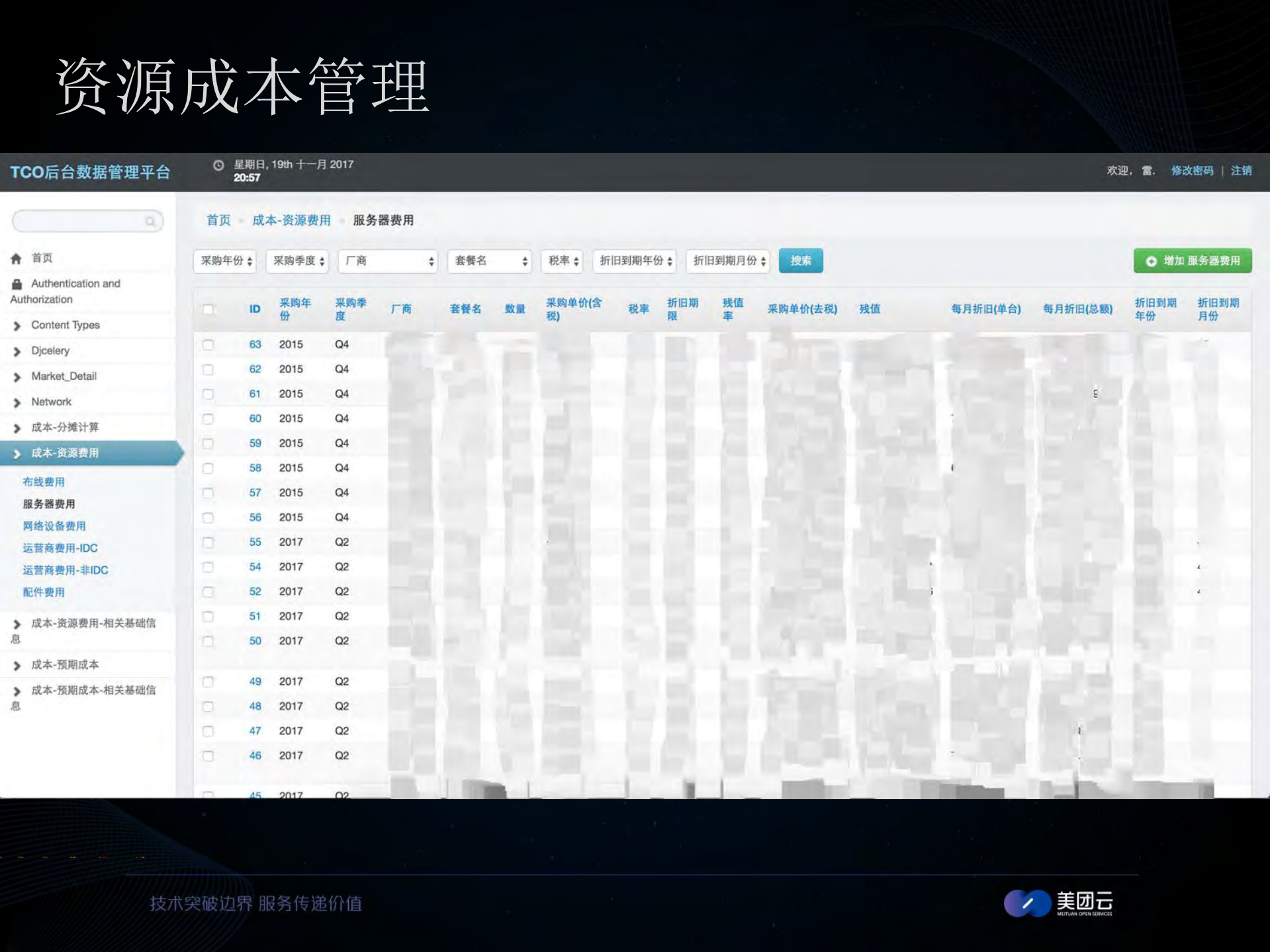1270x952 pixels.
Task: Check the select-all checkbox in the table header
Action: tap(209, 309)
